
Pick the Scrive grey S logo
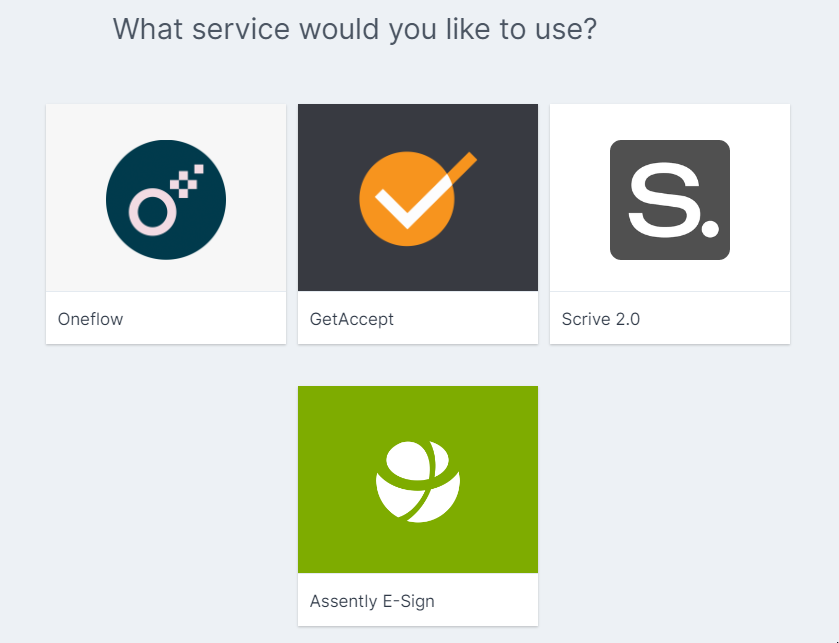pyautogui.click(x=670, y=200)
